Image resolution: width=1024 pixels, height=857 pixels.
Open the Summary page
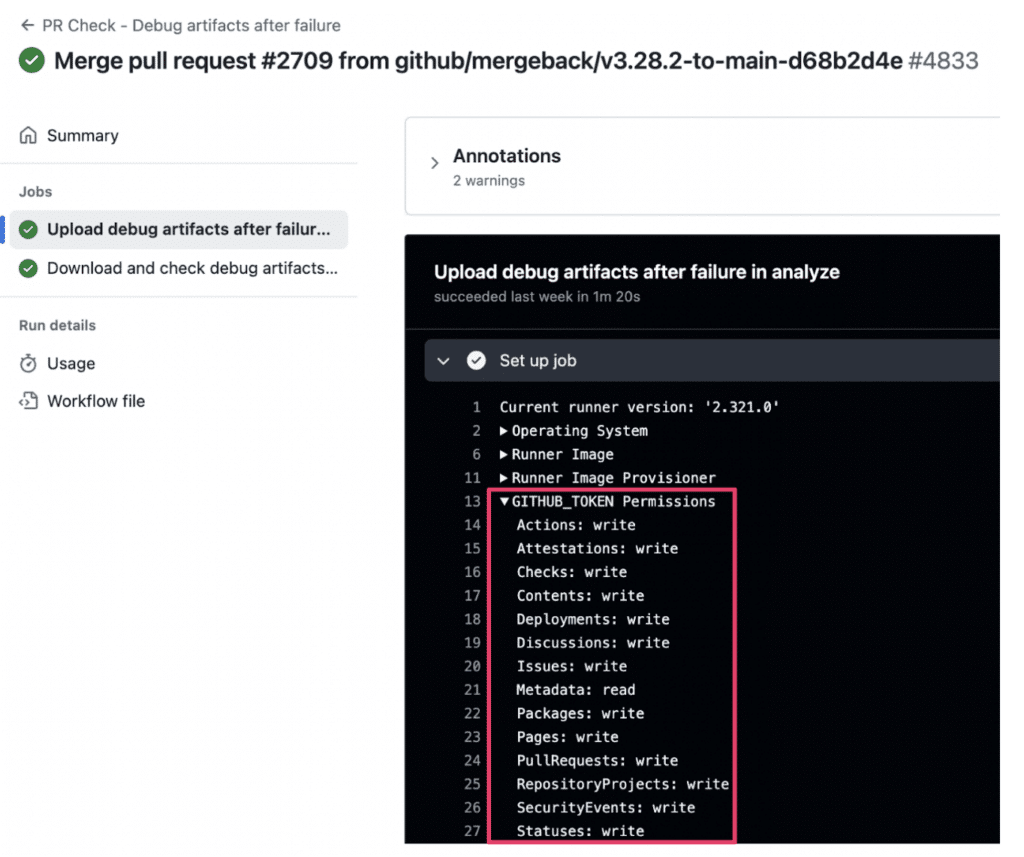(x=82, y=135)
